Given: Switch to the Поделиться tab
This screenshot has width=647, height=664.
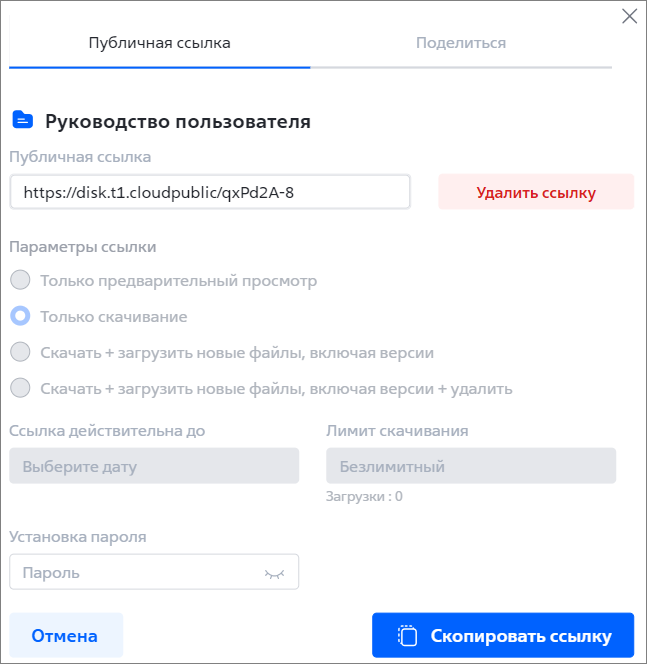Looking at the screenshot, I should [461, 43].
